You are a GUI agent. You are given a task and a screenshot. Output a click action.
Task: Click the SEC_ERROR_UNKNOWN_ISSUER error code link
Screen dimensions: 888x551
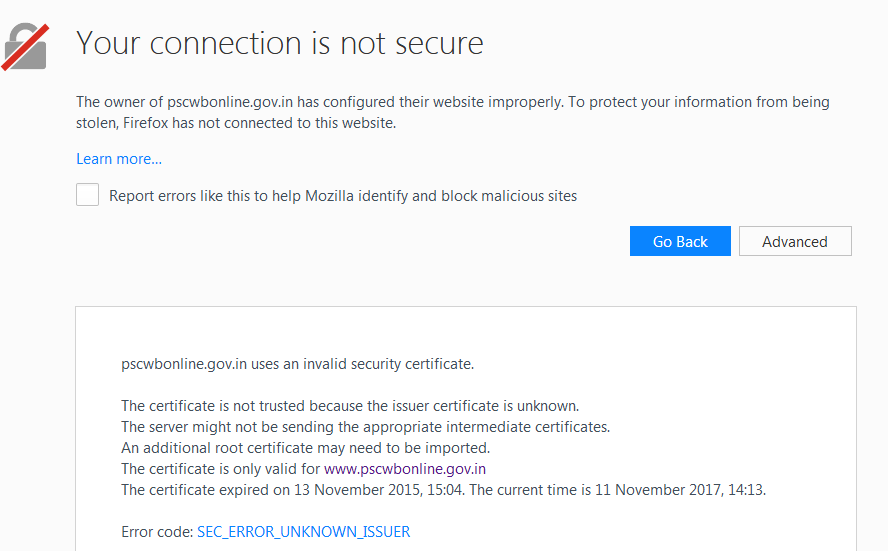pos(304,532)
